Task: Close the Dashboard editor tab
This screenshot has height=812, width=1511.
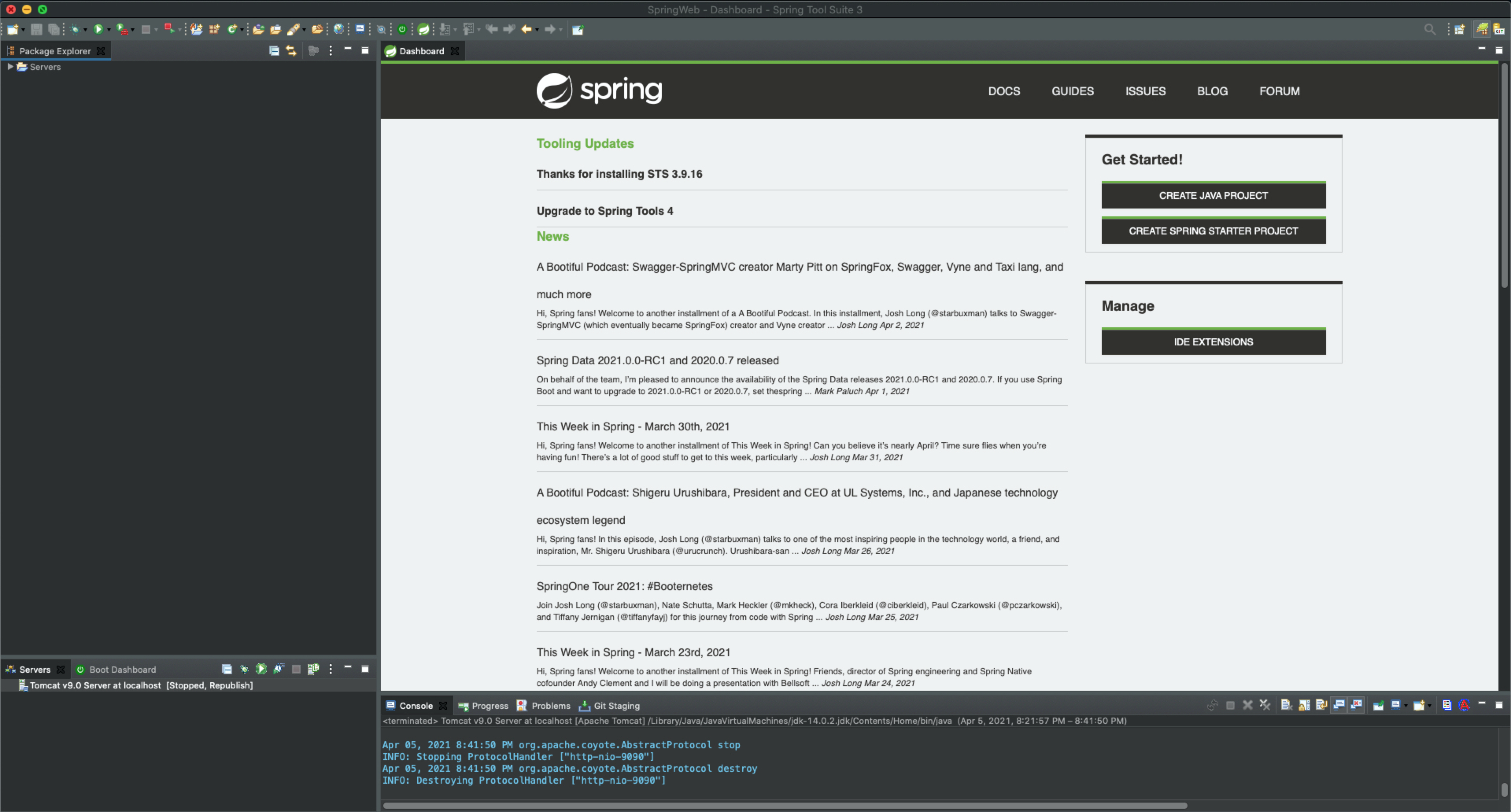Action: coord(454,51)
